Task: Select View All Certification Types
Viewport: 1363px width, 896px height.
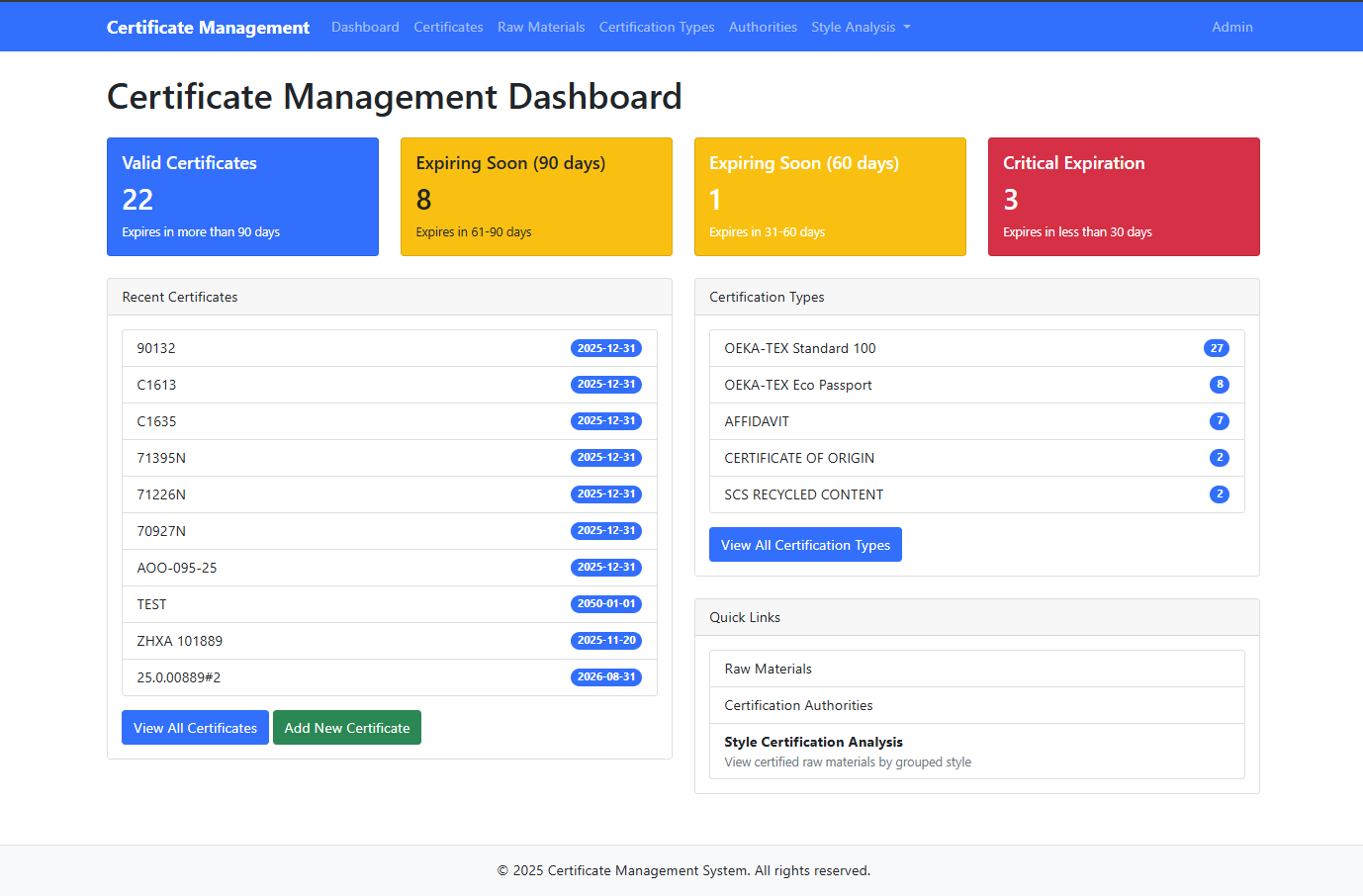Action: [x=805, y=544]
